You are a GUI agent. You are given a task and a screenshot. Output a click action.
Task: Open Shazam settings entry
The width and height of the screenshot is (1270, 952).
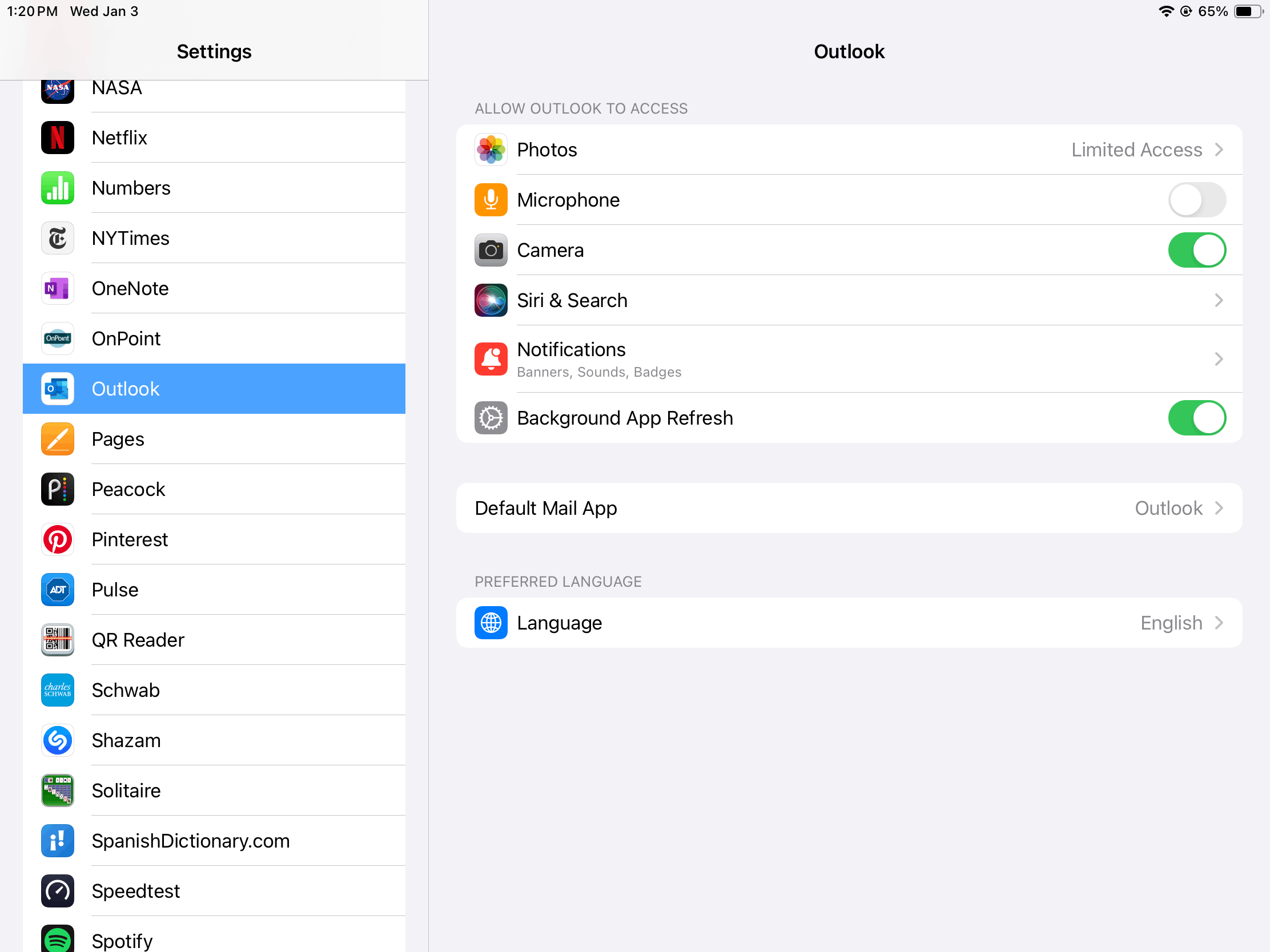pyautogui.click(x=214, y=740)
